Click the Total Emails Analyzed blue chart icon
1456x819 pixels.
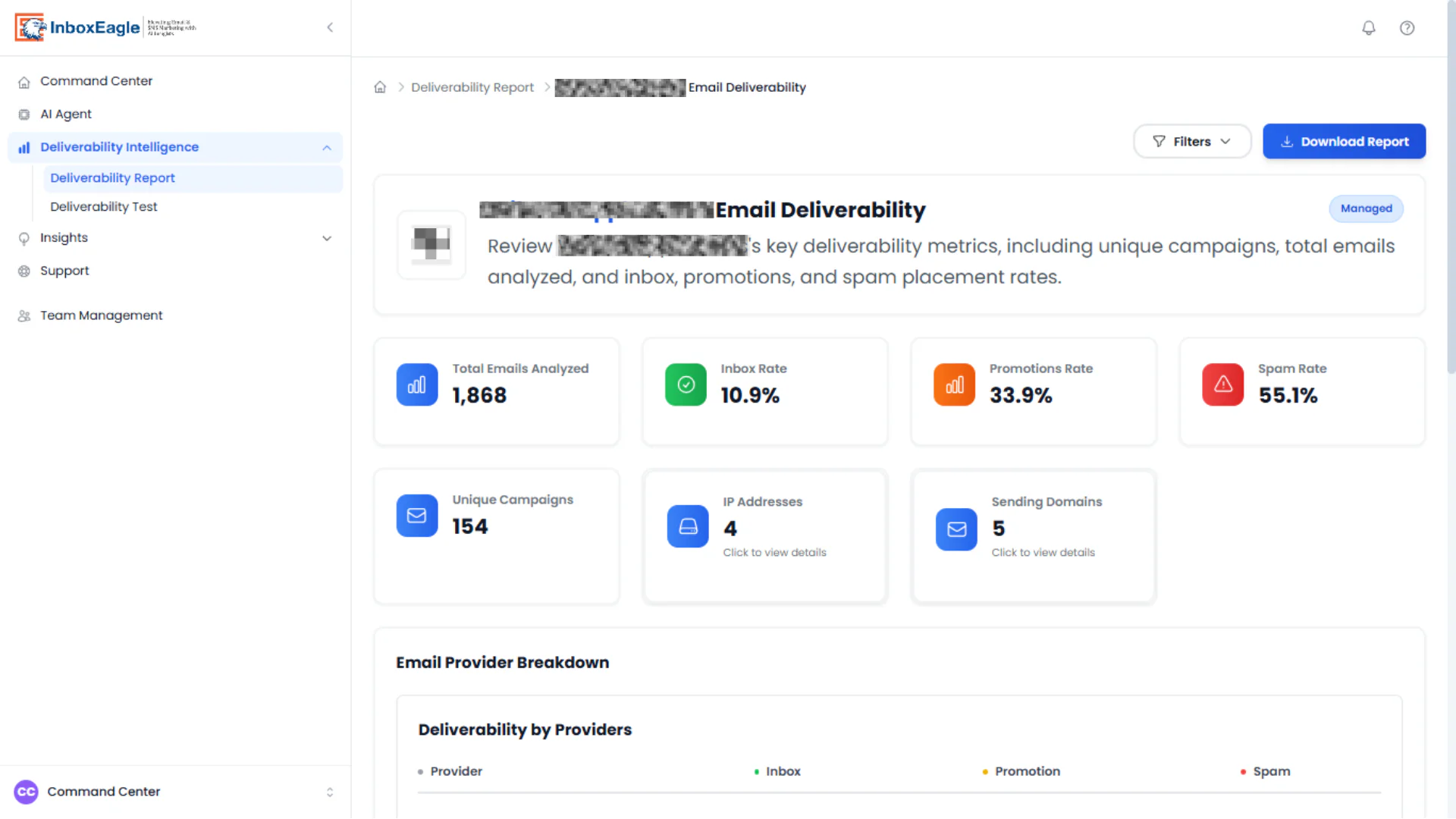pos(417,384)
